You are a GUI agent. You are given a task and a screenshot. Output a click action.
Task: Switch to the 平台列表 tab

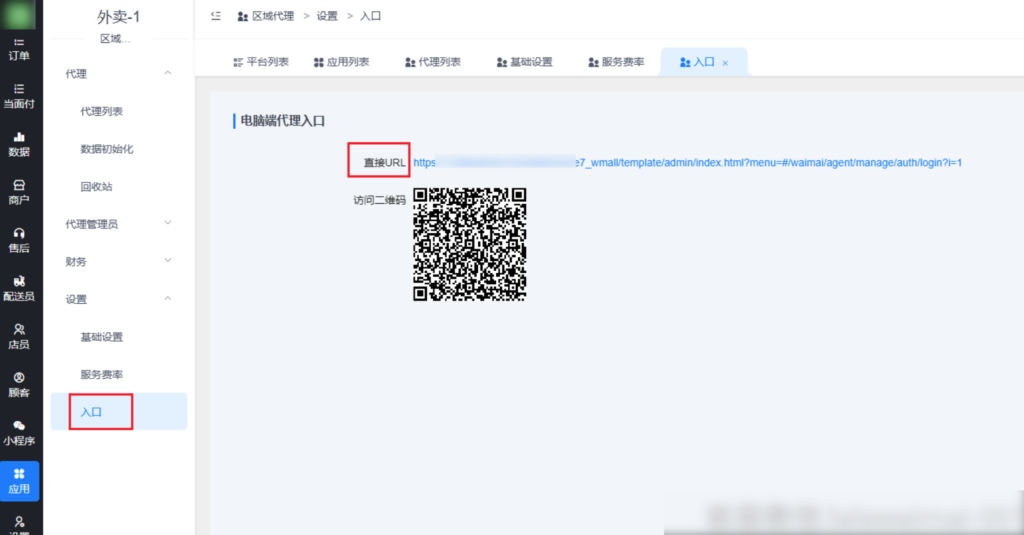pos(261,62)
